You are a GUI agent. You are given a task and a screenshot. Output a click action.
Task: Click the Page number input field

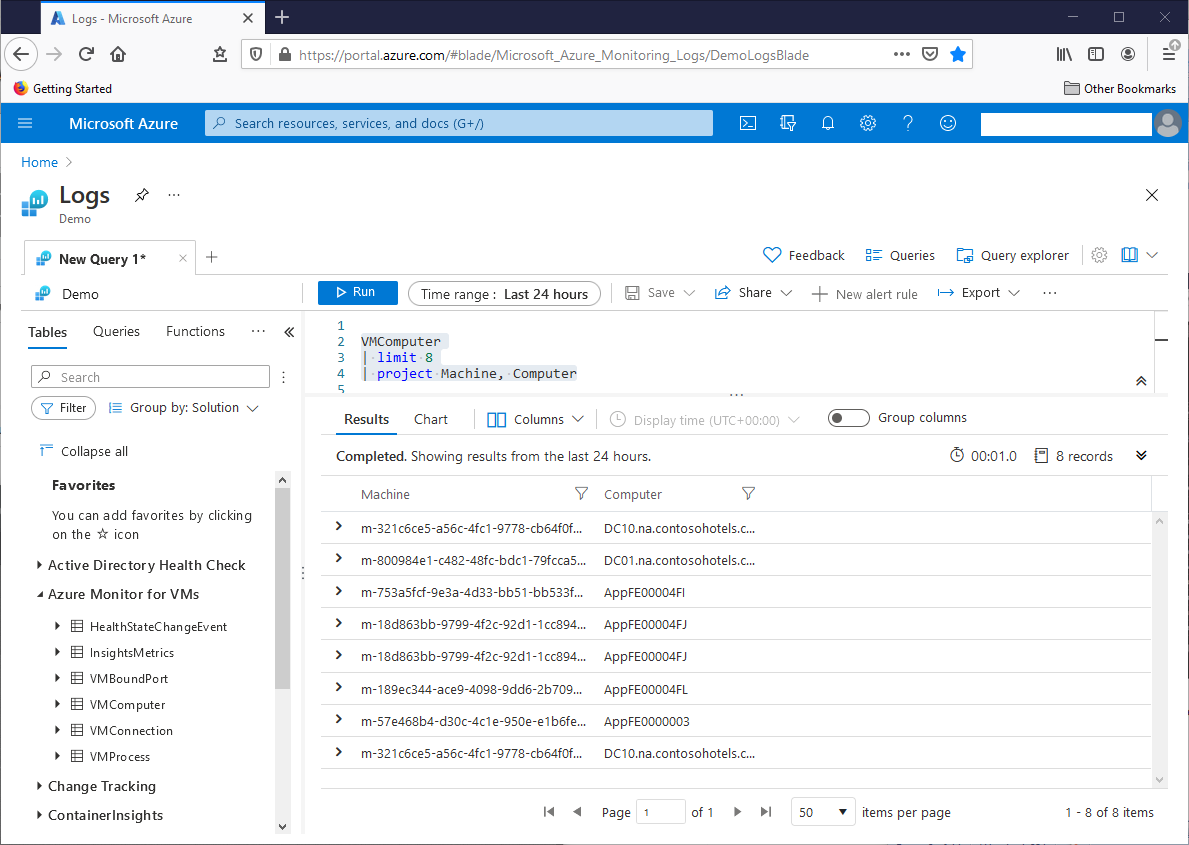click(660, 812)
